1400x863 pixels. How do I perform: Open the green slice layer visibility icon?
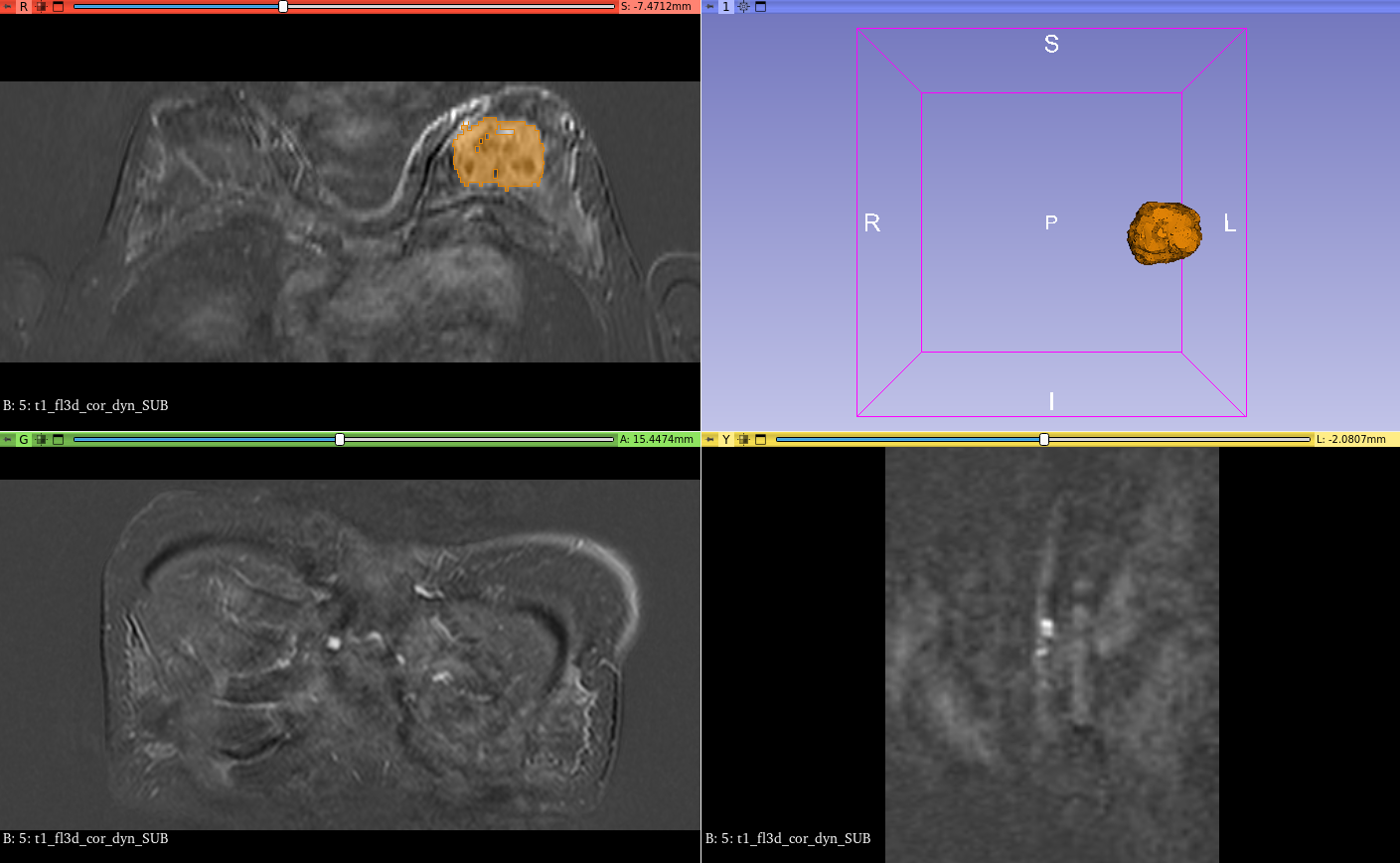(40, 438)
